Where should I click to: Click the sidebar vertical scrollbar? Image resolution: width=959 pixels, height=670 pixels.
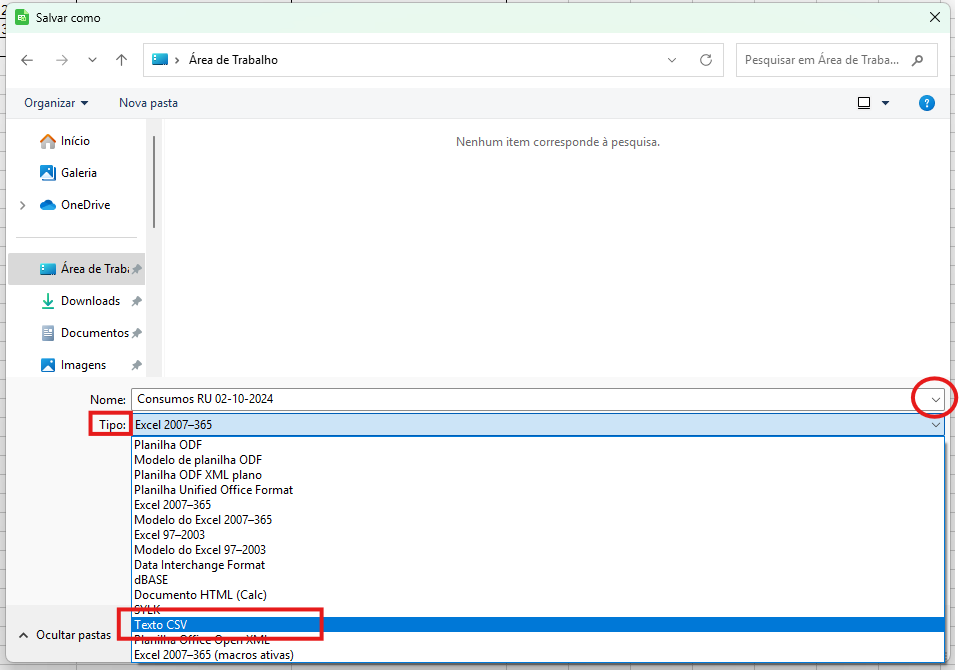(154, 182)
